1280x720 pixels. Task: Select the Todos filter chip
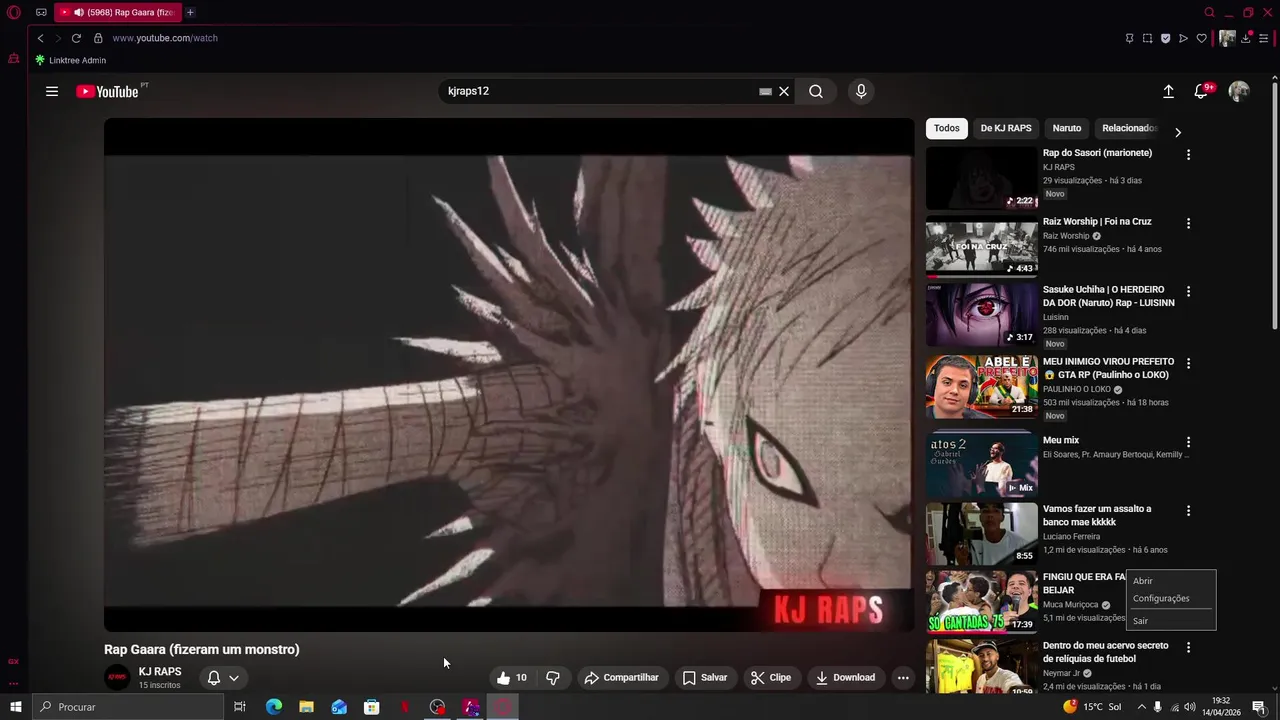[947, 128]
